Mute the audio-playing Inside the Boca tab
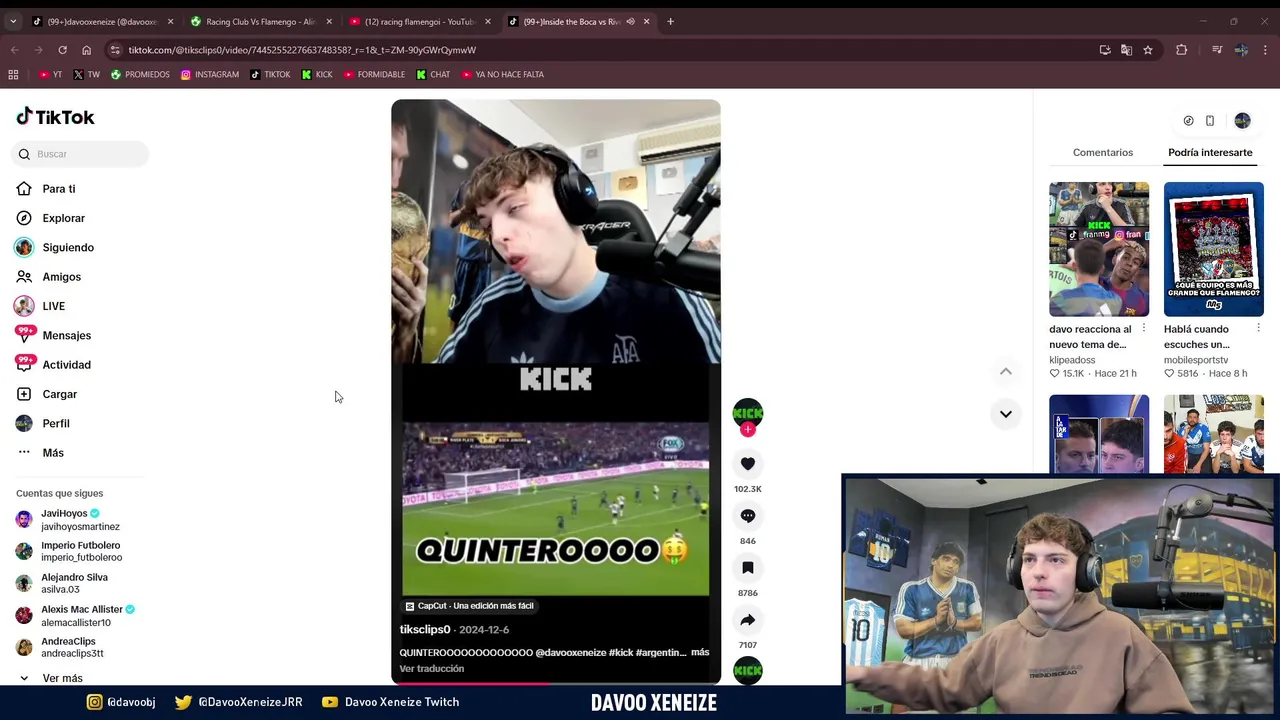Image resolution: width=1280 pixels, height=720 pixels. (x=630, y=21)
